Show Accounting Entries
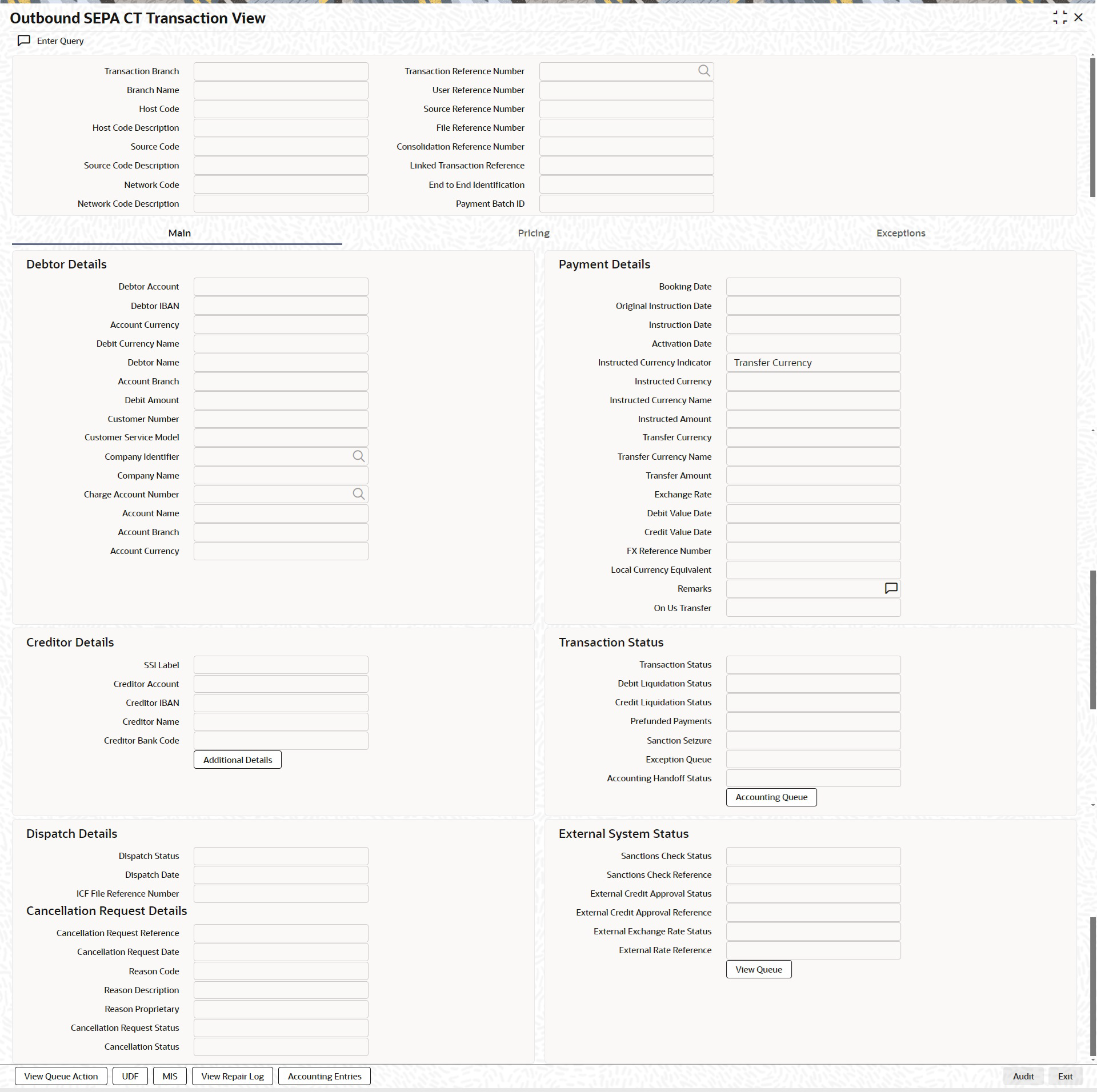Image resolution: width=1097 pixels, height=1092 pixels. [x=325, y=1076]
